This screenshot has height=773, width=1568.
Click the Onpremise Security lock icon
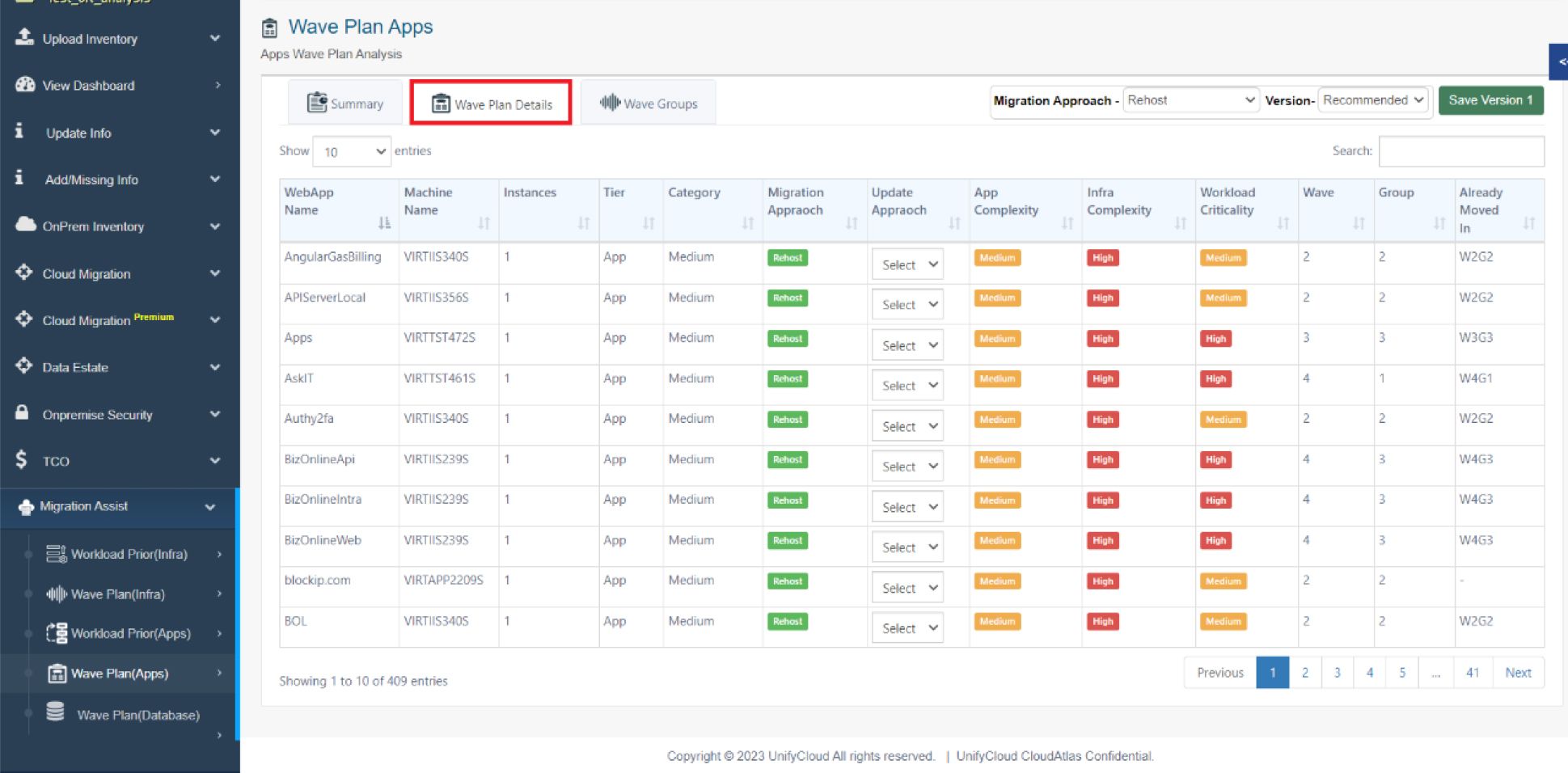point(22,412)
